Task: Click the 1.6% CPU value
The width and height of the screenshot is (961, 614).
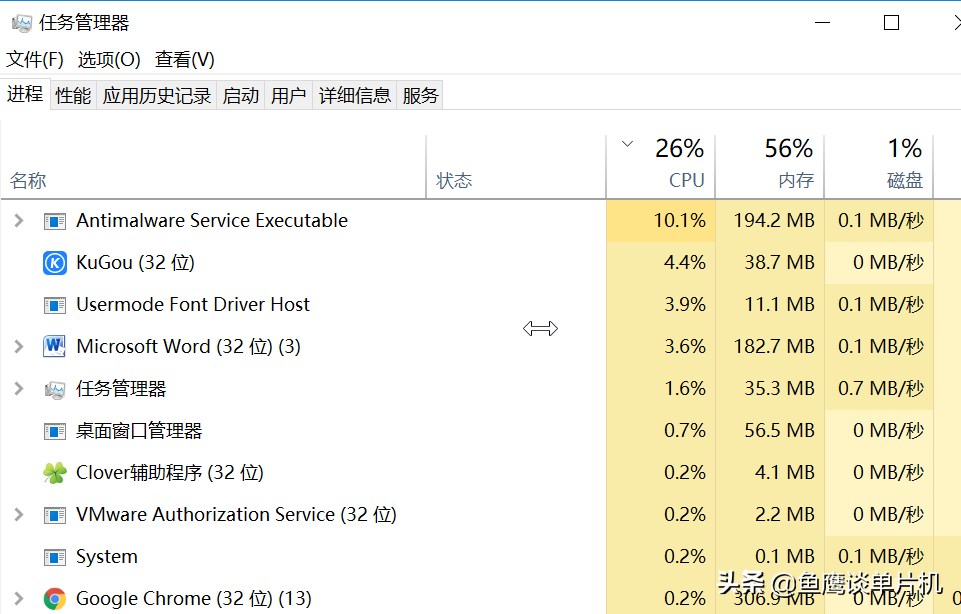Action: tap(685, 388)
